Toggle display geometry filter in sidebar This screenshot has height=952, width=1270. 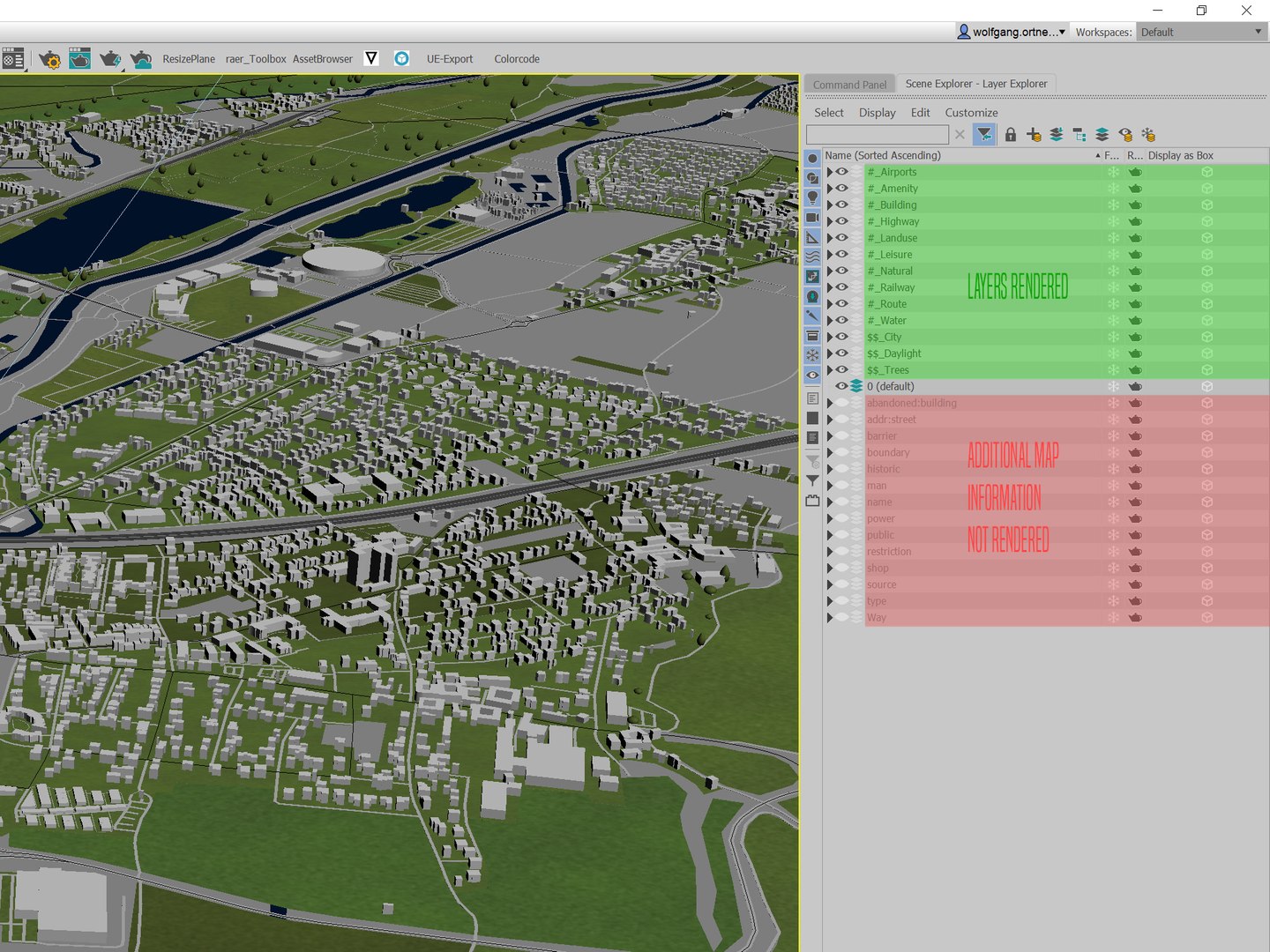(x=812, y=158)
